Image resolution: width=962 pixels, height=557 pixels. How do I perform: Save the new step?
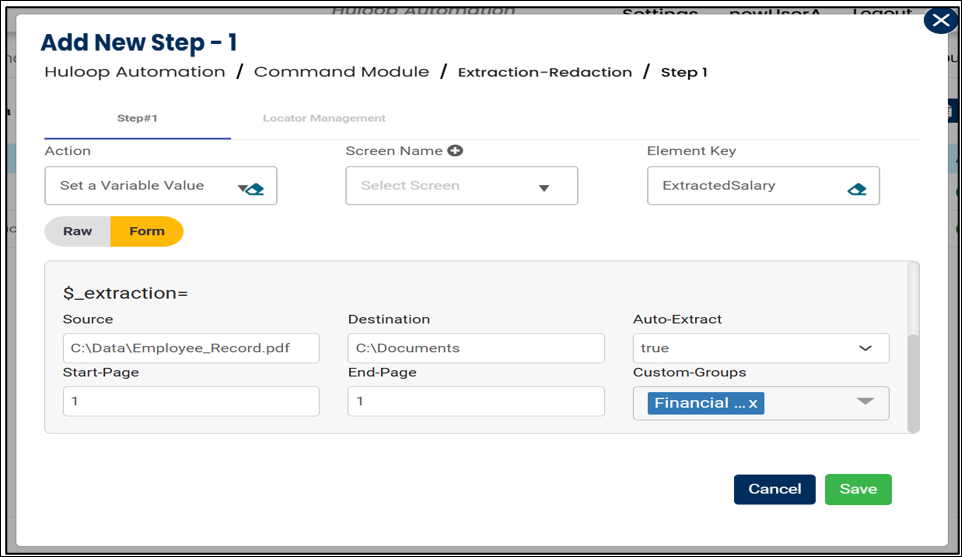857,489
